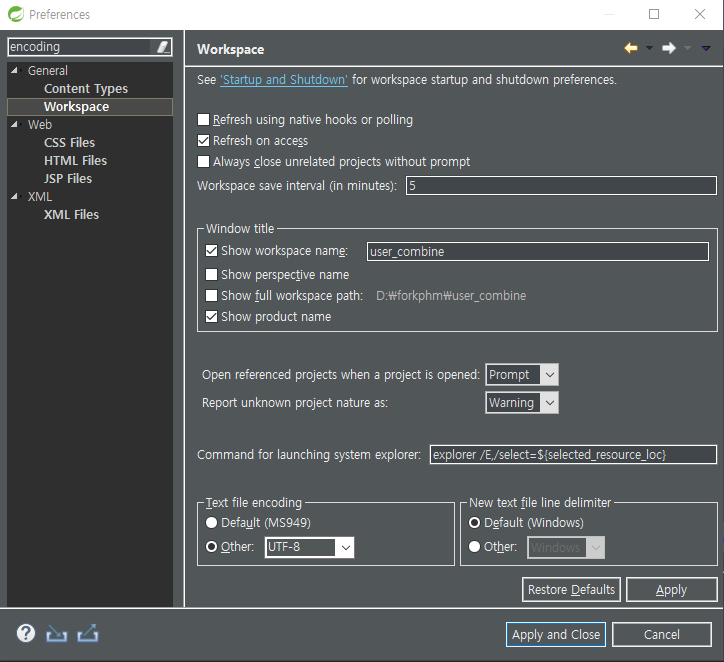Enable Refresh using native hooks or polling

coord(203,120)
